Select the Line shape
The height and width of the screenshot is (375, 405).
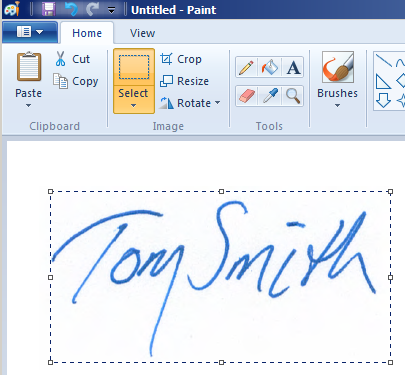383,60
